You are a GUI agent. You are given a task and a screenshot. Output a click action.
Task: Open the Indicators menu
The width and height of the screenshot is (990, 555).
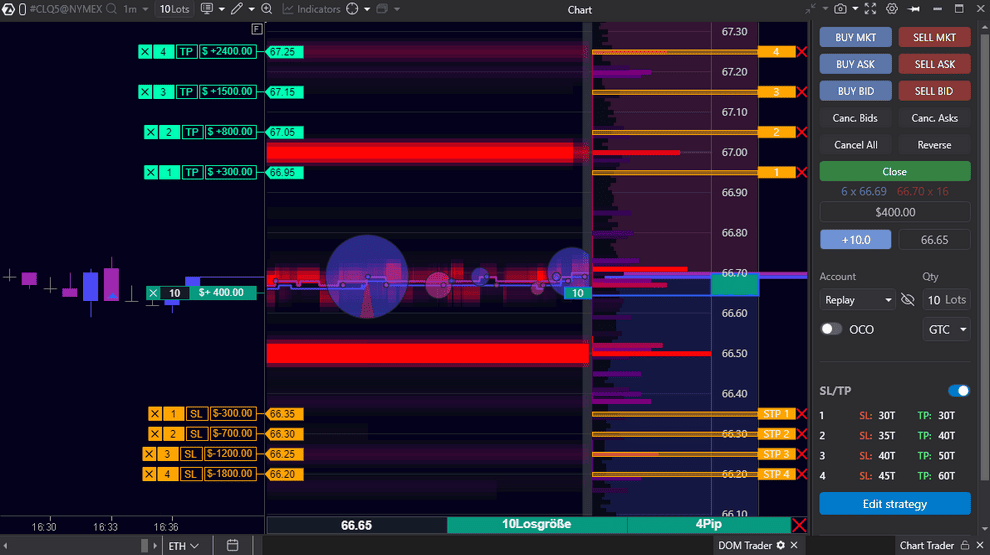[x=311, y=9]
